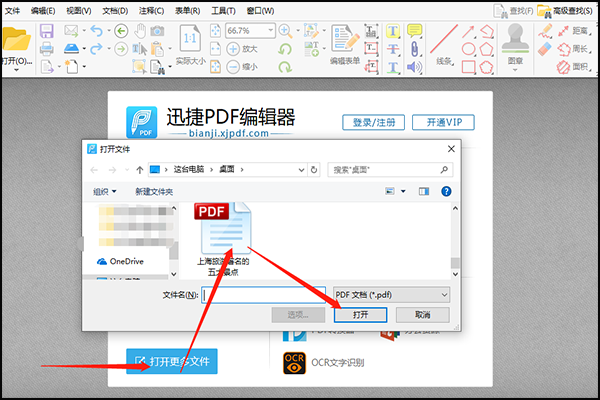Click the save floppy disk icon

pos(47,31)
